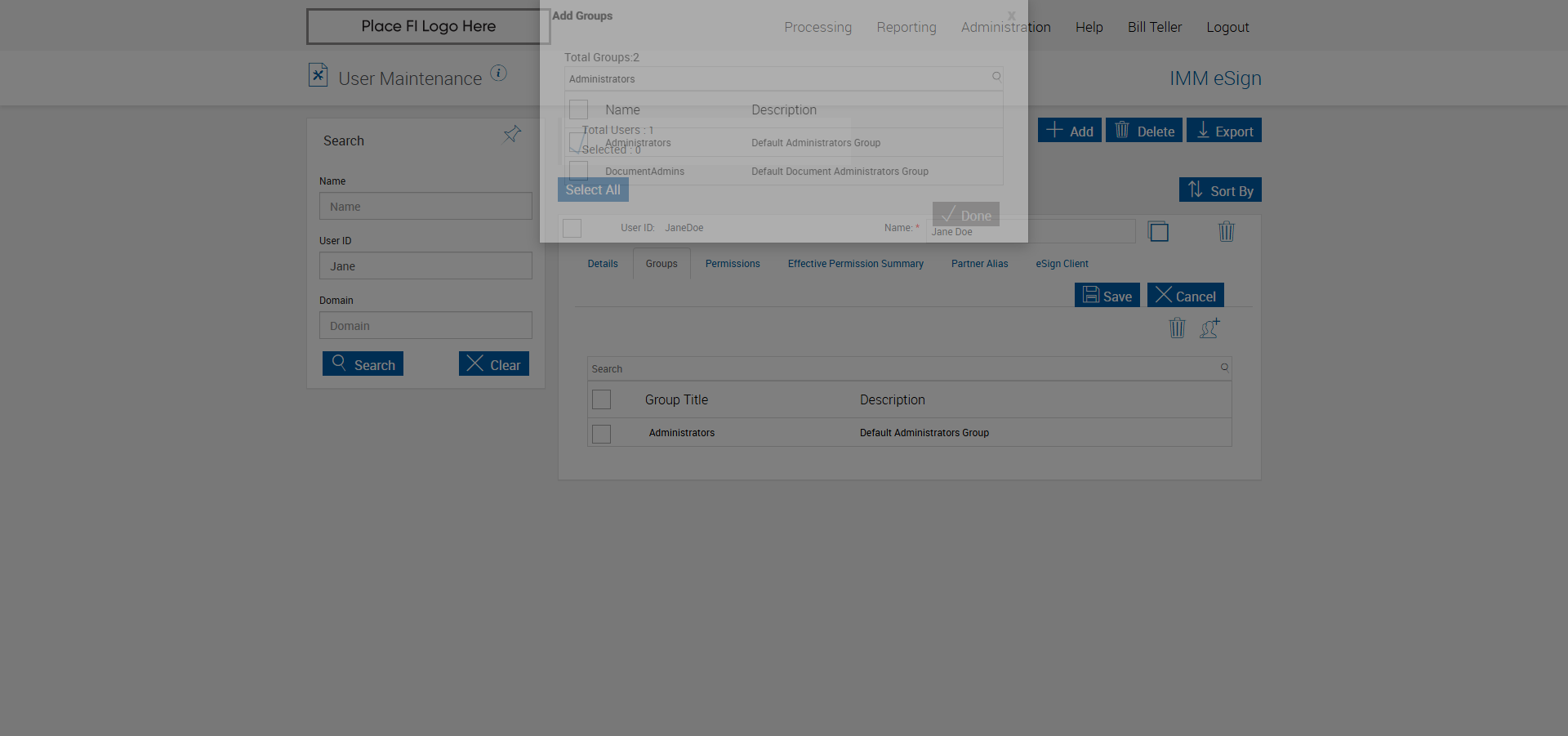Check the Administrators row in the groups table
1568x736 pixels.
click(601, 433)
